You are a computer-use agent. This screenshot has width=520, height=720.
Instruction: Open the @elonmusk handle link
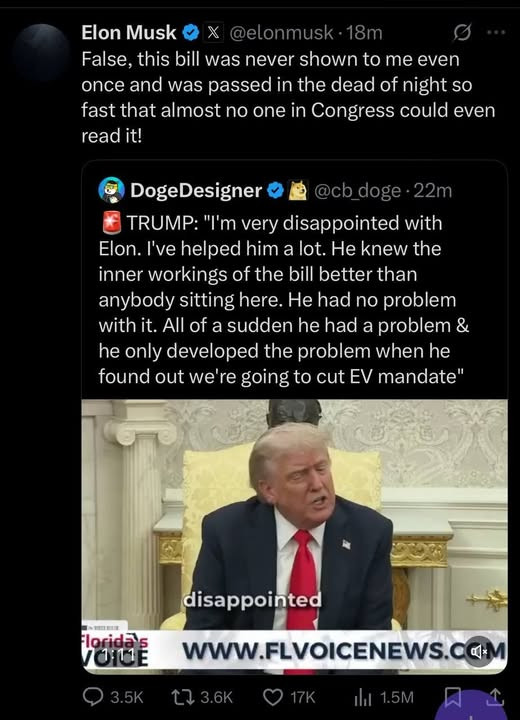pyautogui.click(x=281, y=33)
